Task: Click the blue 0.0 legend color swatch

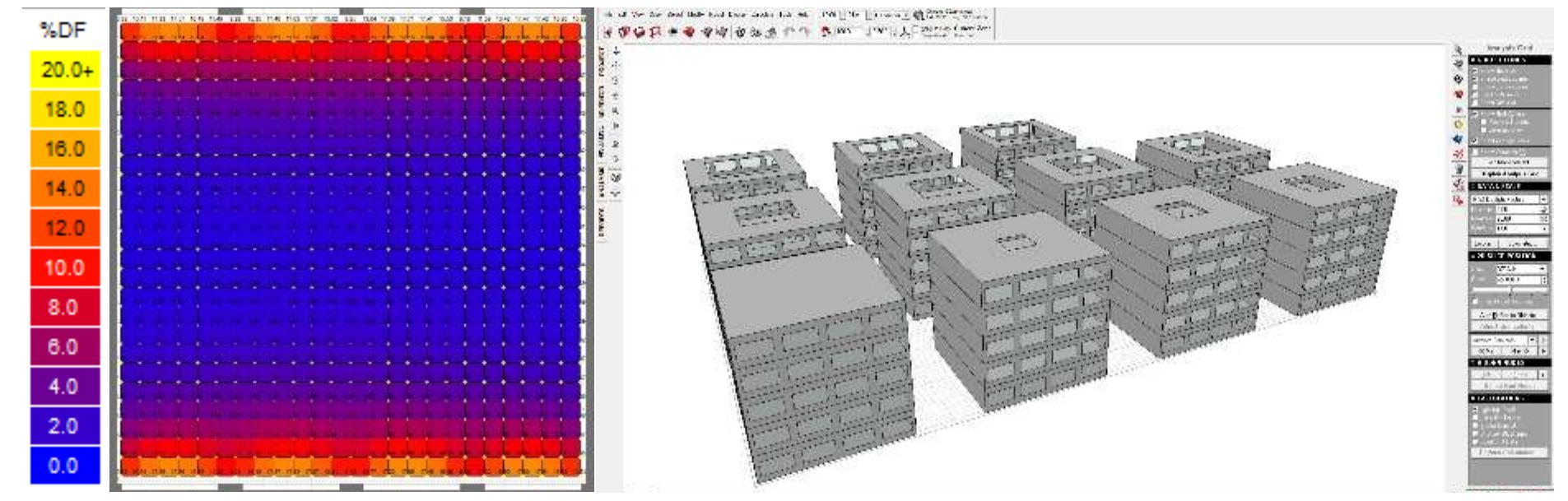Action: click(65, 466)
